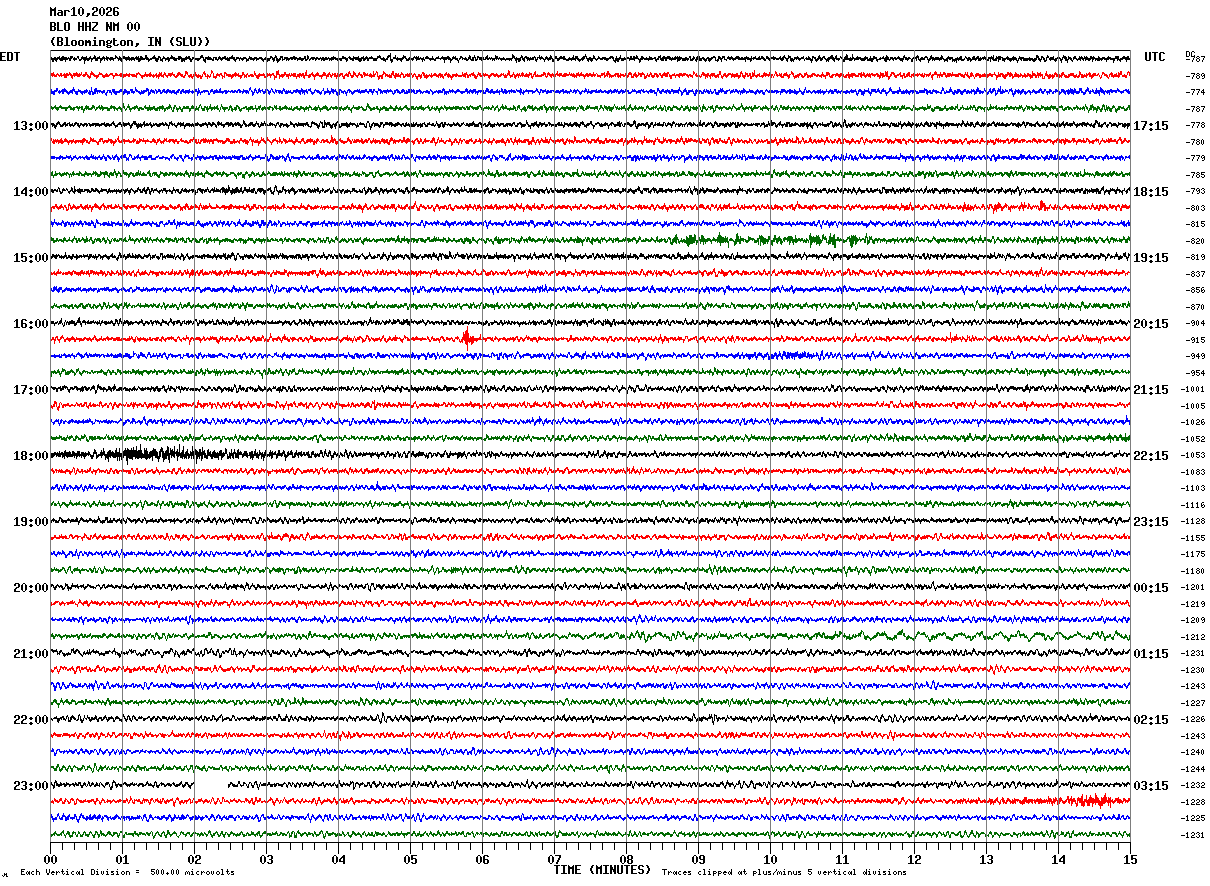1210x886 pixels.
Task: Click the 'Traces clipped at plus/minus 5 vertical divisions' note
Action: tap(784, 872)
